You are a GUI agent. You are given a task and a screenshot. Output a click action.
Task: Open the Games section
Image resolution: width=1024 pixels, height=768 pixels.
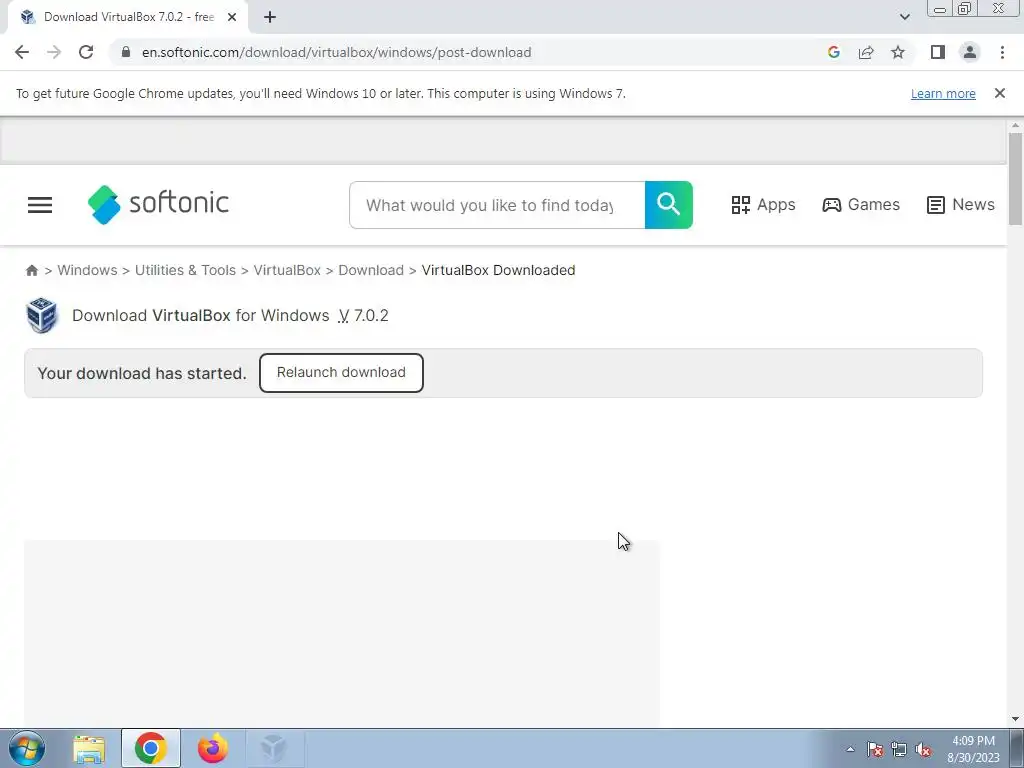point(861,205)
